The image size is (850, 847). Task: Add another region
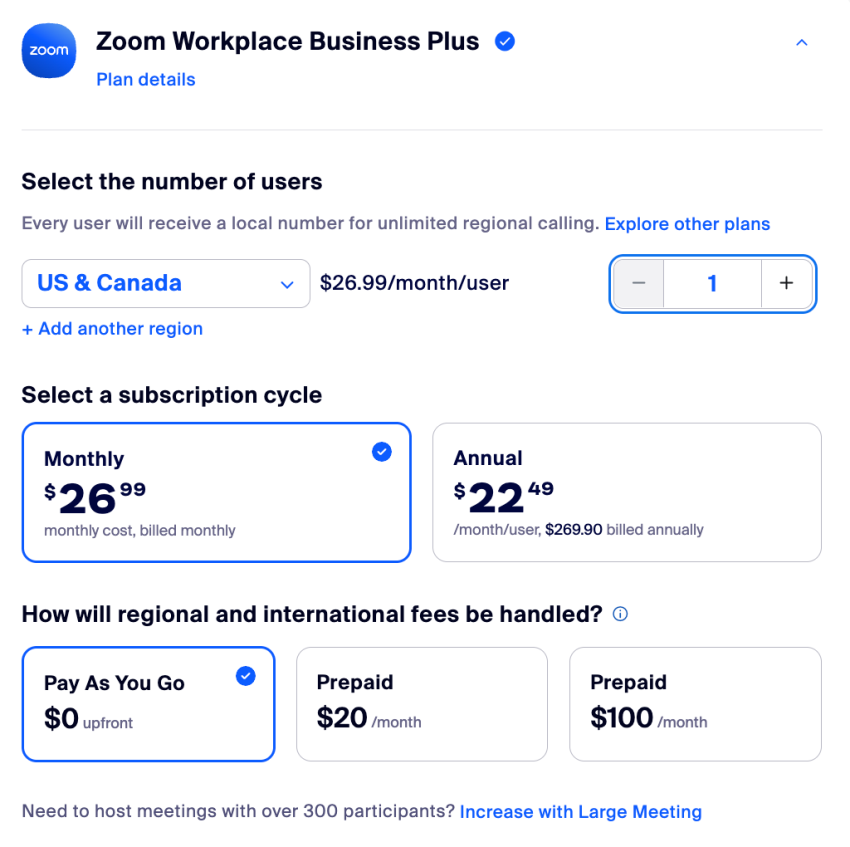point(112,329)
